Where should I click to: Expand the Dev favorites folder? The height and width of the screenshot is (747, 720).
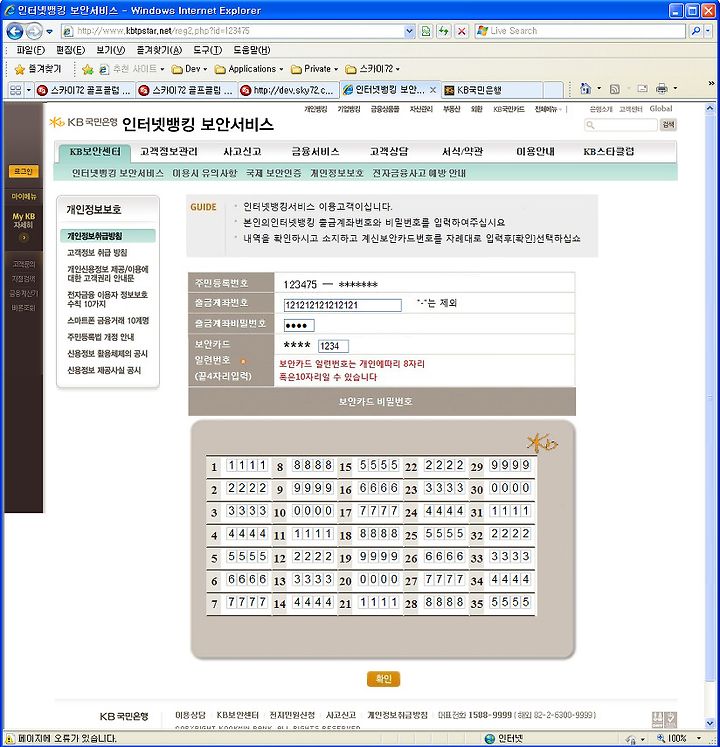(189, 69)
